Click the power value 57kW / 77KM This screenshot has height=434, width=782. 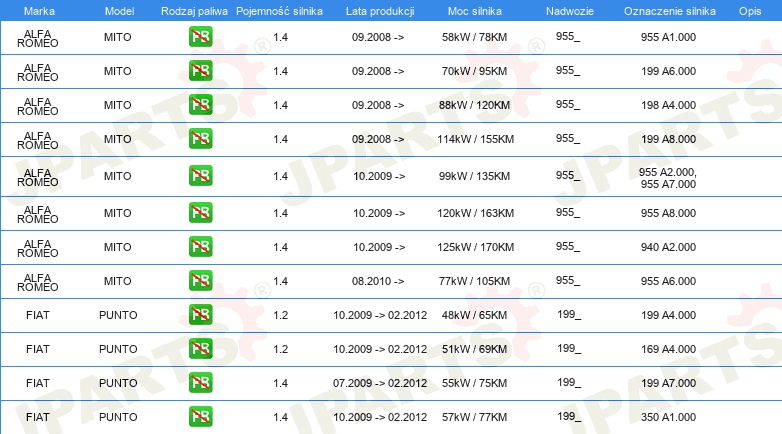point(474,417)
